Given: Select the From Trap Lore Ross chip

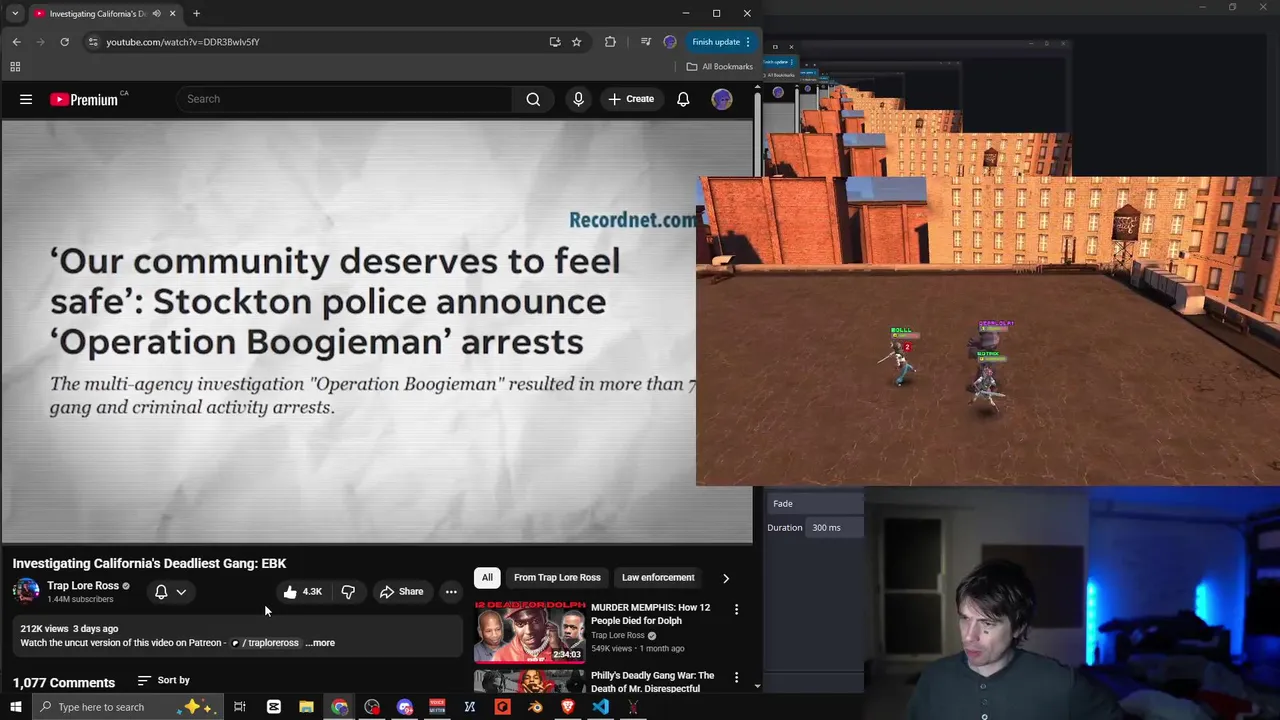Looking at the screenshot, I should point(557,578).
